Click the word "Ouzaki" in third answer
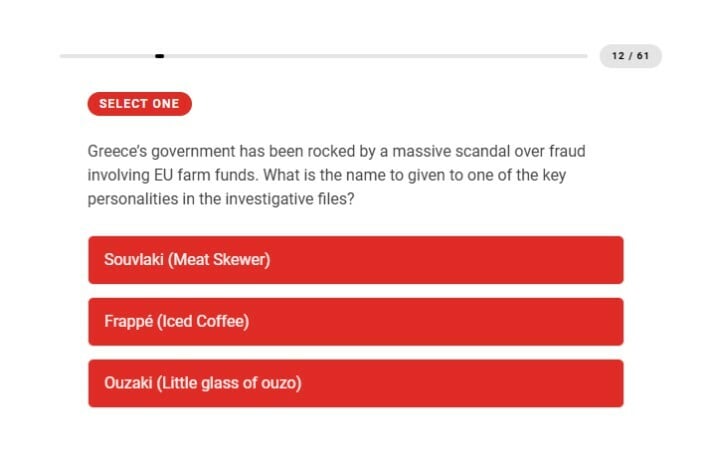The height and width of the screenshot is (452, 725). tap(127, 383)
